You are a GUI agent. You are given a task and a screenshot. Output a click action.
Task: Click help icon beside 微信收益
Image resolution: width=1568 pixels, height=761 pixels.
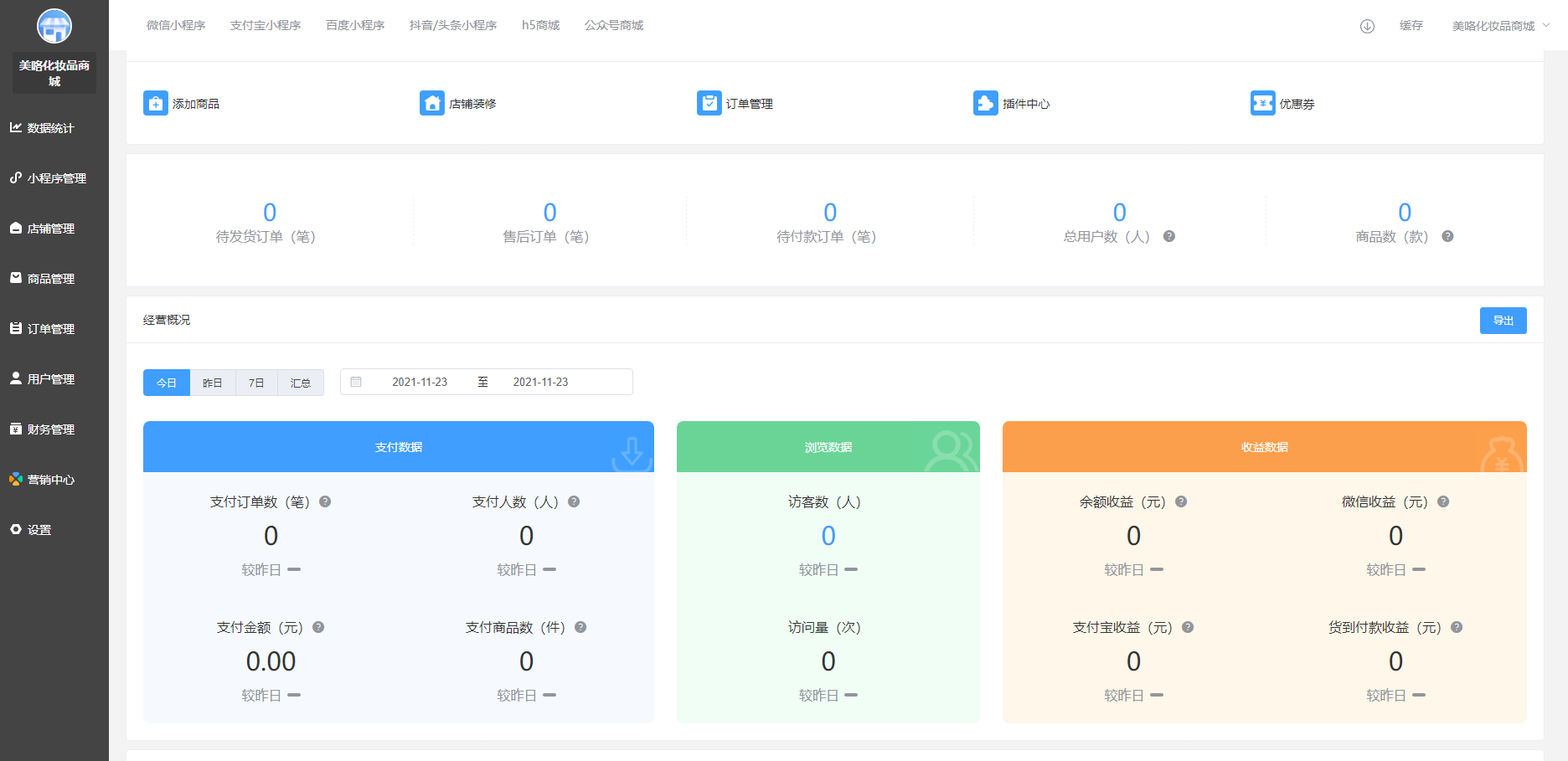click(x=1443, y=501)
